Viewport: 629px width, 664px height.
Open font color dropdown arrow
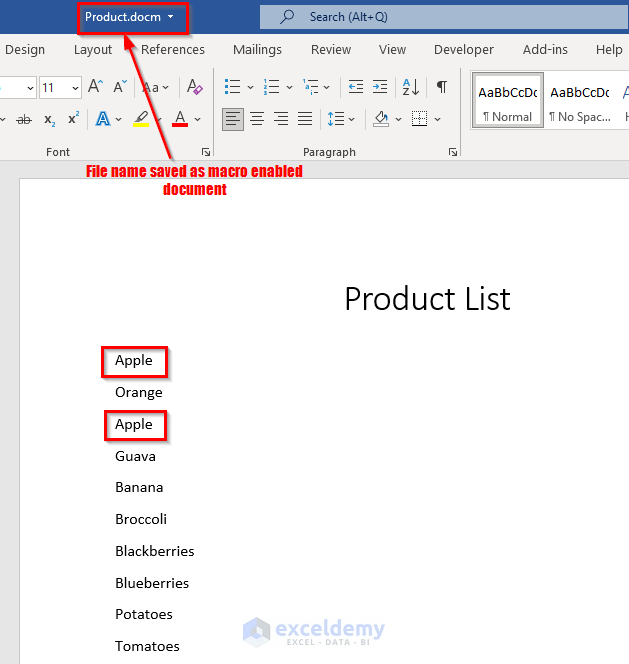click(197, 120)
